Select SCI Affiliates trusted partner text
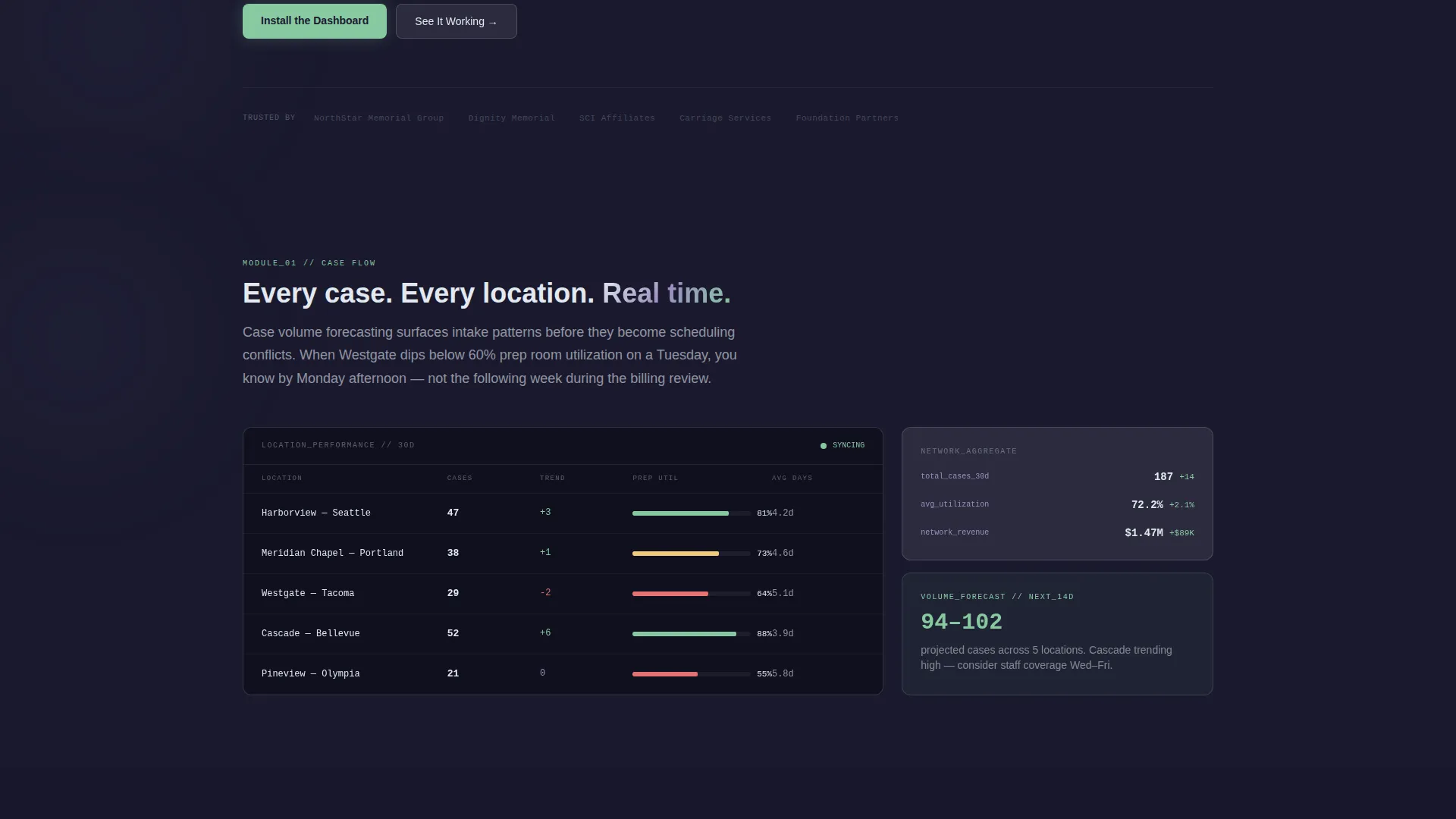Screen dimensions: 1456x819 click(x=617, y=118)
